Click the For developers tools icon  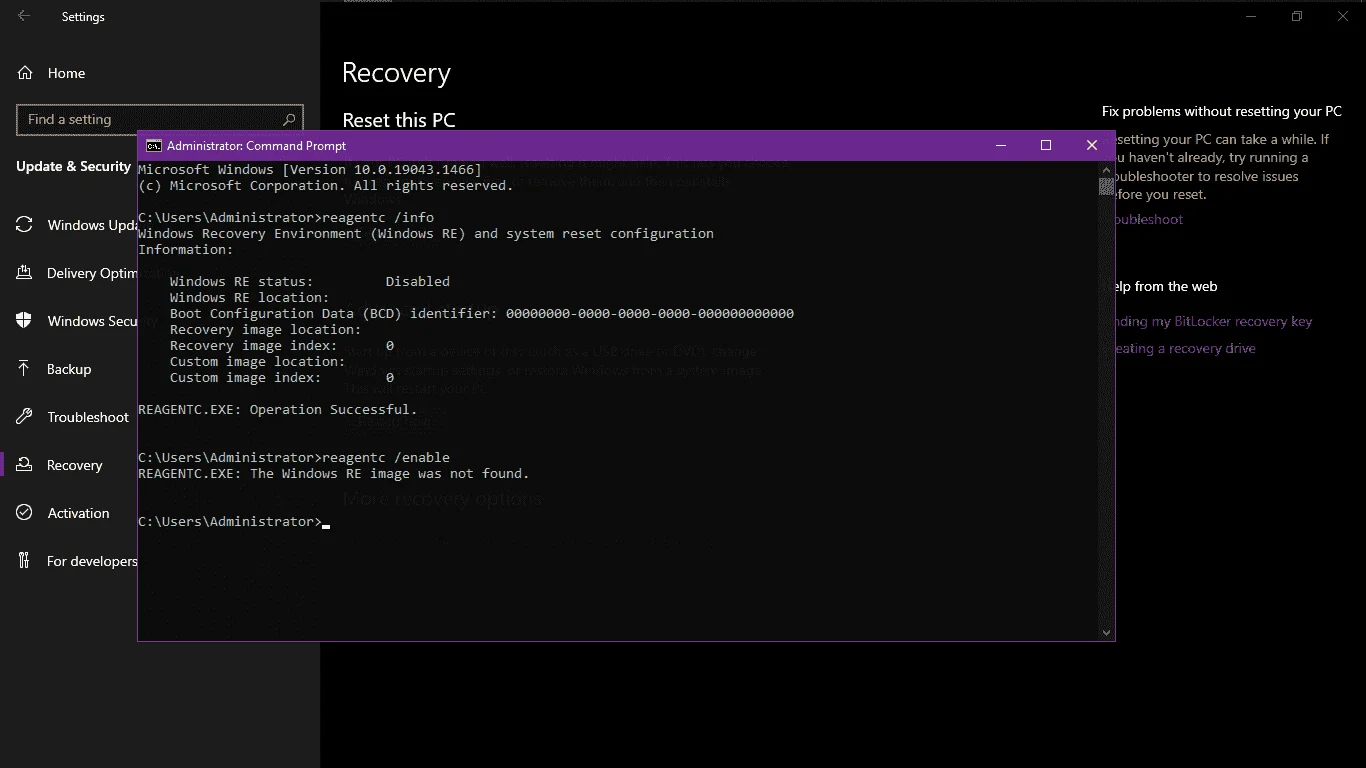[x=24, y=560]
